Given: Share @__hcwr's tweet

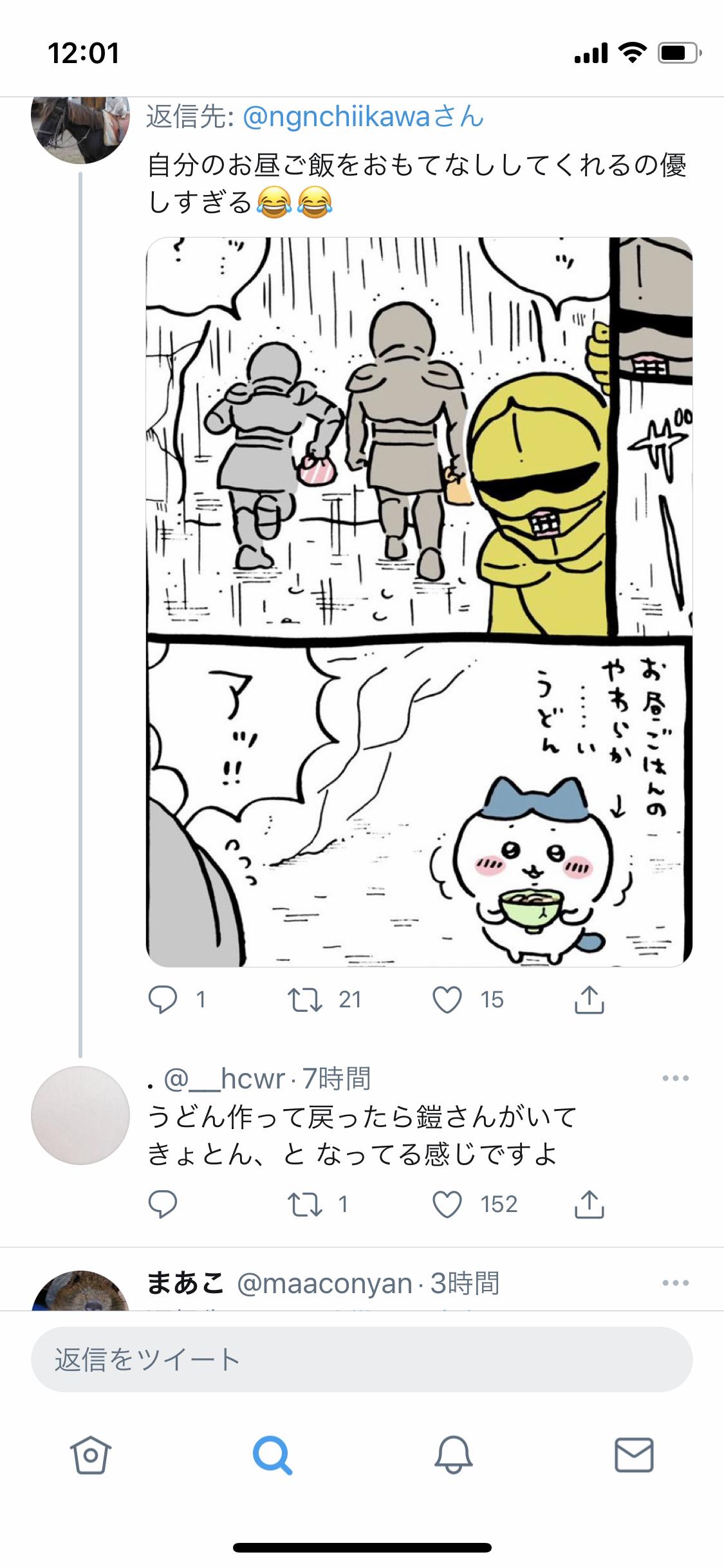Looking at the screenshot, I should pyautogui.click(x=589, y=1204).
